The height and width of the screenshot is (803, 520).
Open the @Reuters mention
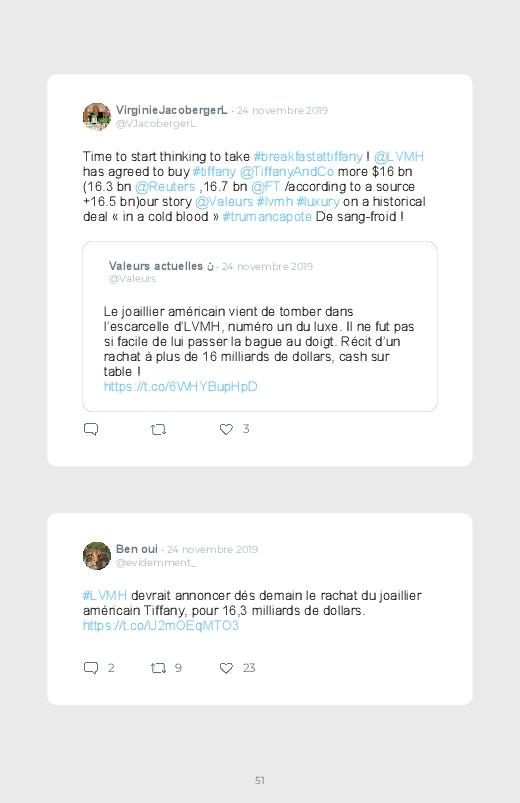click(165, 186)
